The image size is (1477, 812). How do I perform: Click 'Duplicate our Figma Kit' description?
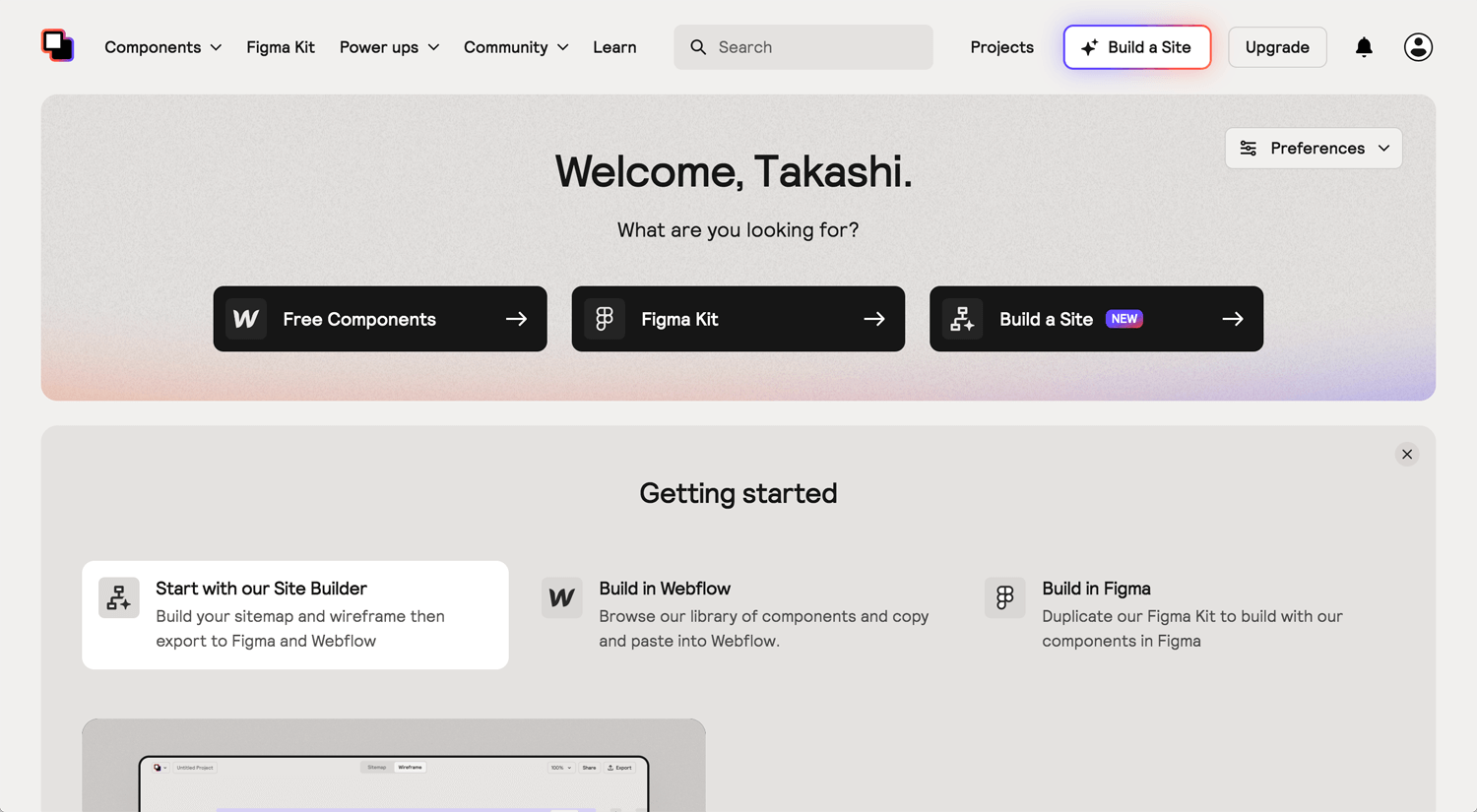1192,628
